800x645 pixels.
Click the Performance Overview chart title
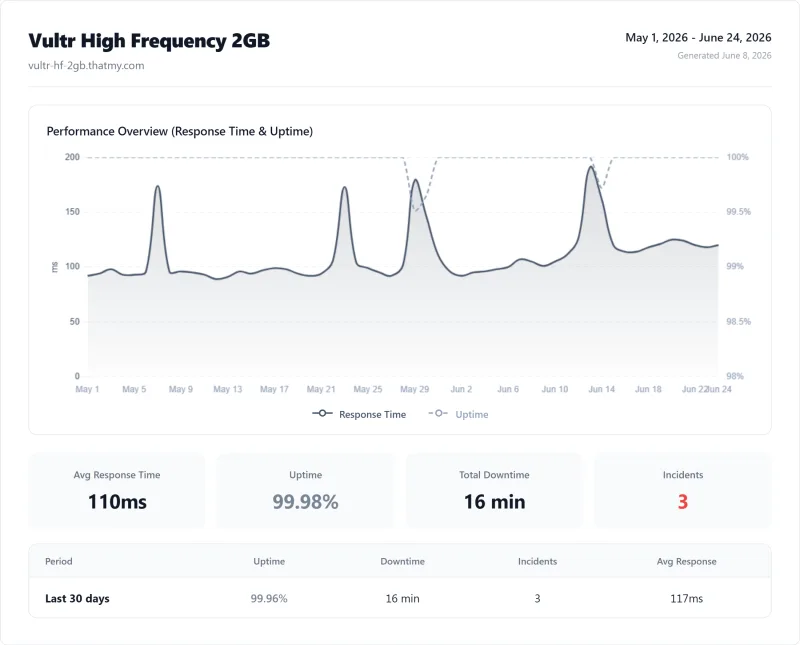point(180,131)
